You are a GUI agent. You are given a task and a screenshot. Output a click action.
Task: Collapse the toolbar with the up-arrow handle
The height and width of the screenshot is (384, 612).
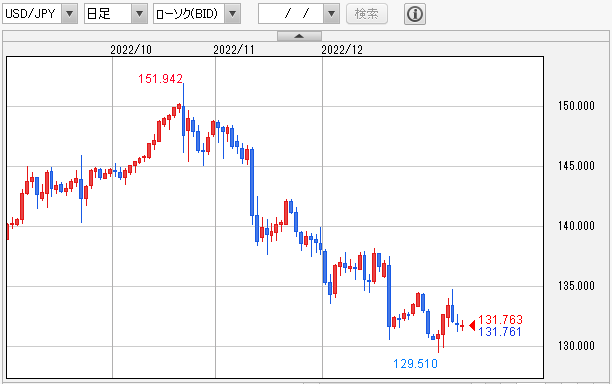(299, 36)
